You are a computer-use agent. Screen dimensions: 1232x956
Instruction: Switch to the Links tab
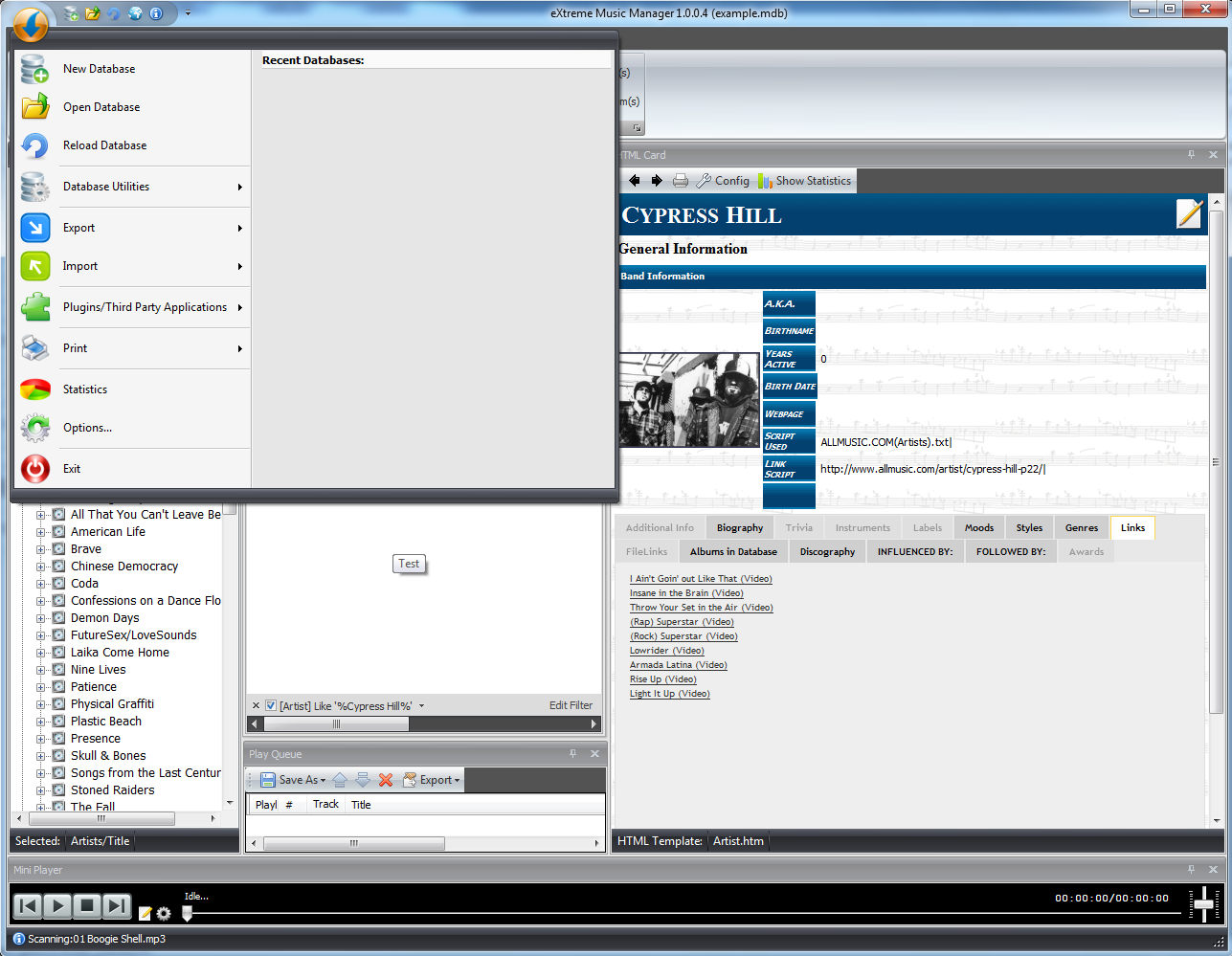click(1132, 527)
